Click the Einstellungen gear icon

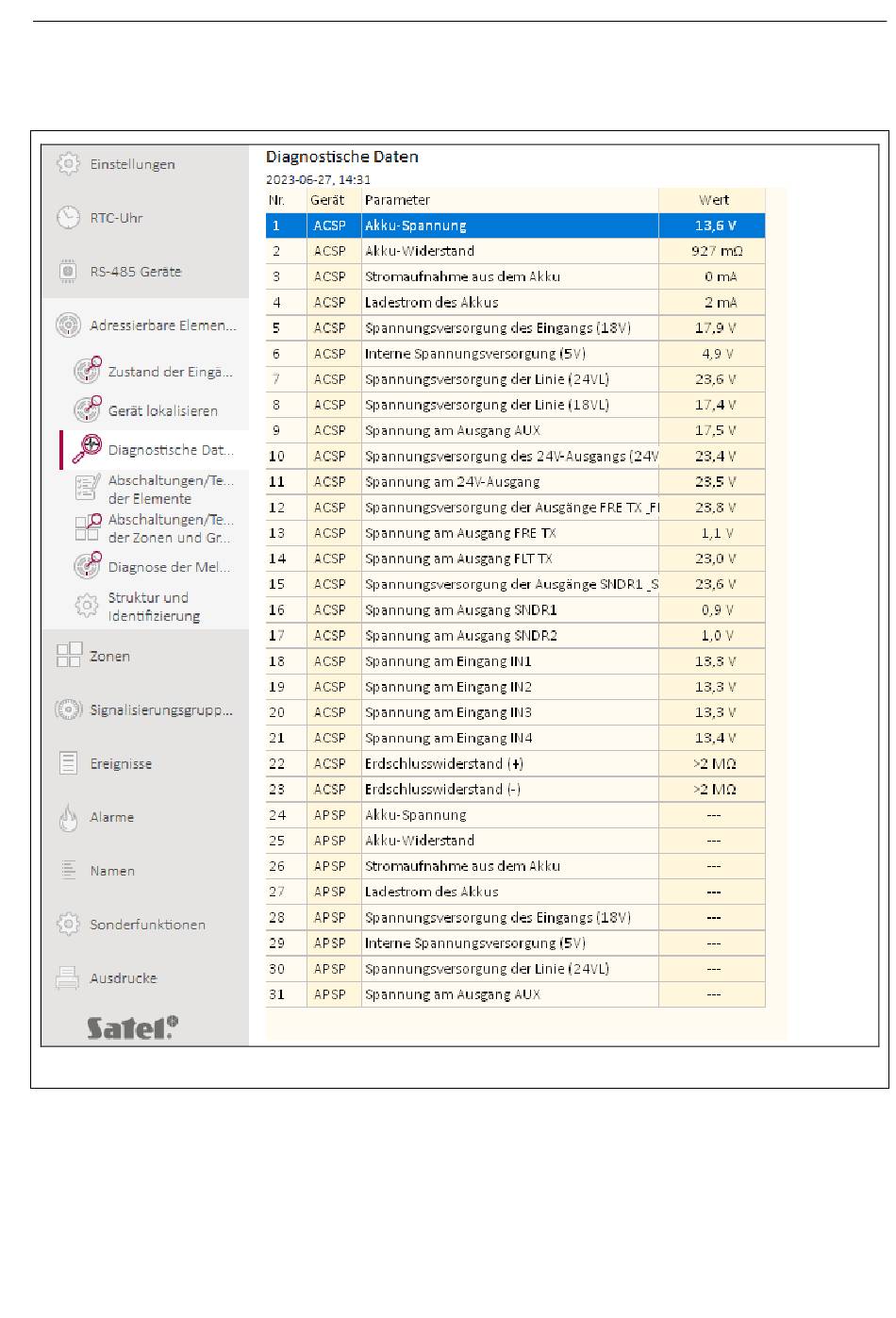68,163
